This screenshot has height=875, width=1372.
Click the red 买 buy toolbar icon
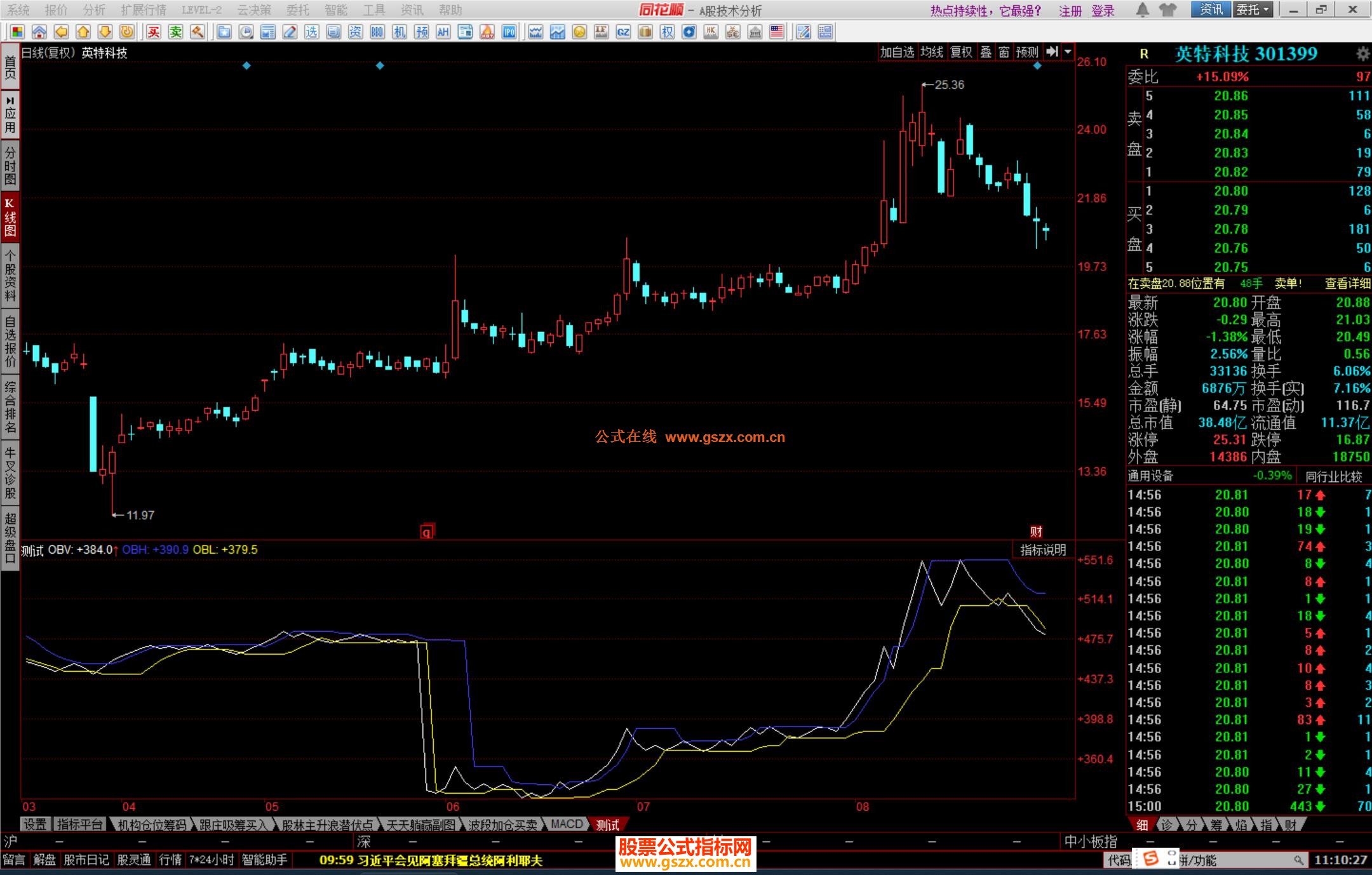click(x=154, y=32)
